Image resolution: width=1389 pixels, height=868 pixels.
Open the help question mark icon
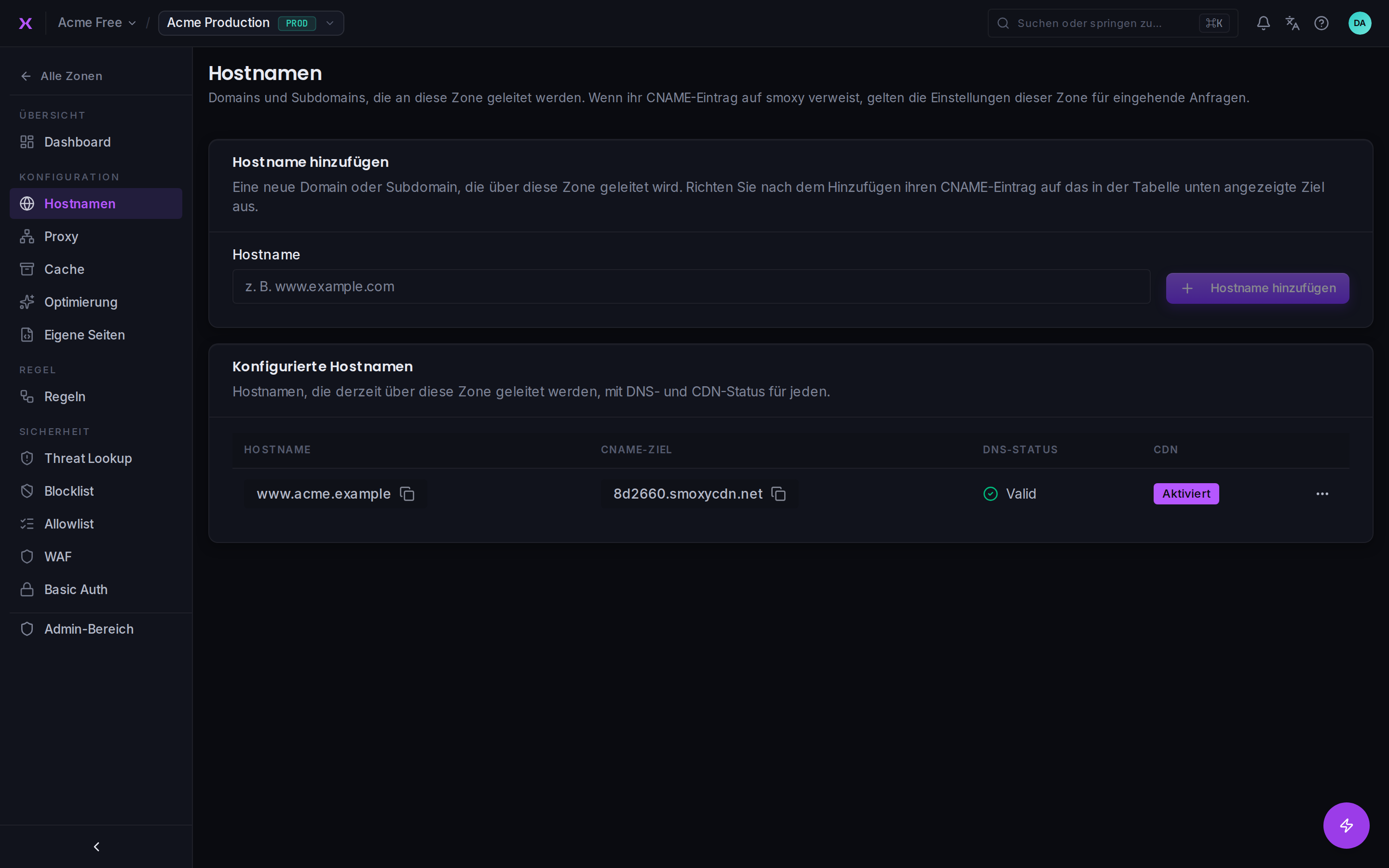[1321, 23]
